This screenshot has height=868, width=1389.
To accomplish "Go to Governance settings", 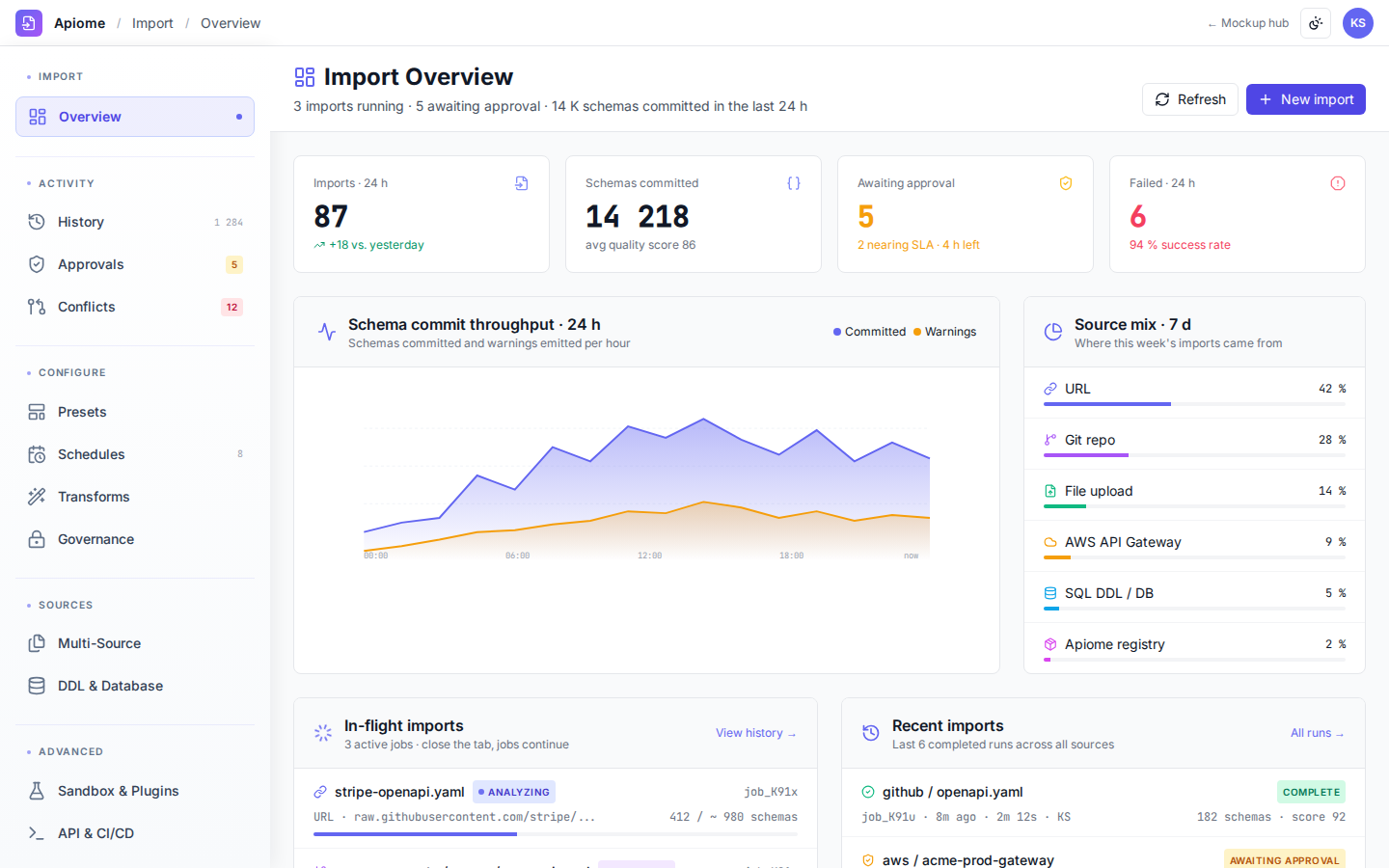I will (135, 539).
